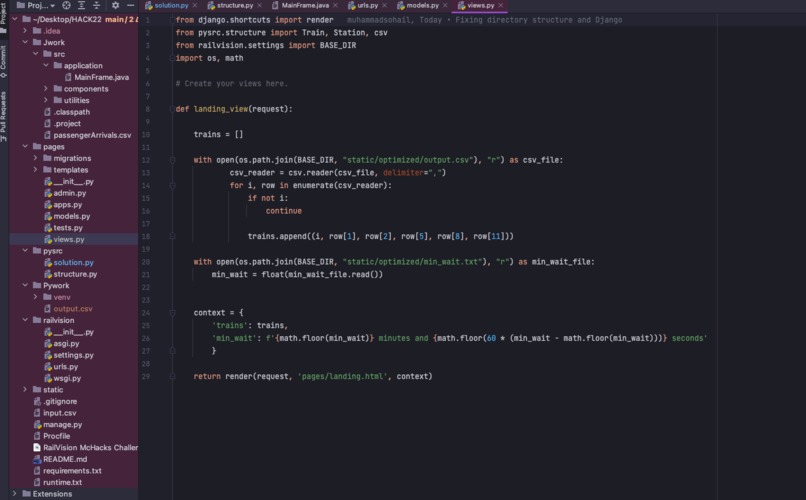Expand the templates folder
806x500 pixels.
point(35,170)
